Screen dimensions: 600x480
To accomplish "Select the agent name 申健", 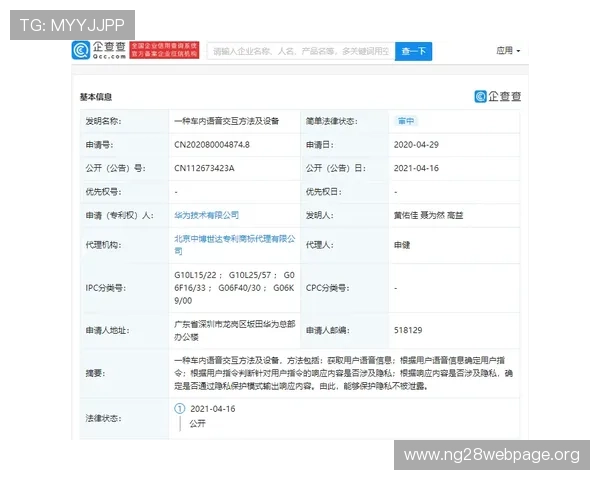I will click(x=402, y=245).
